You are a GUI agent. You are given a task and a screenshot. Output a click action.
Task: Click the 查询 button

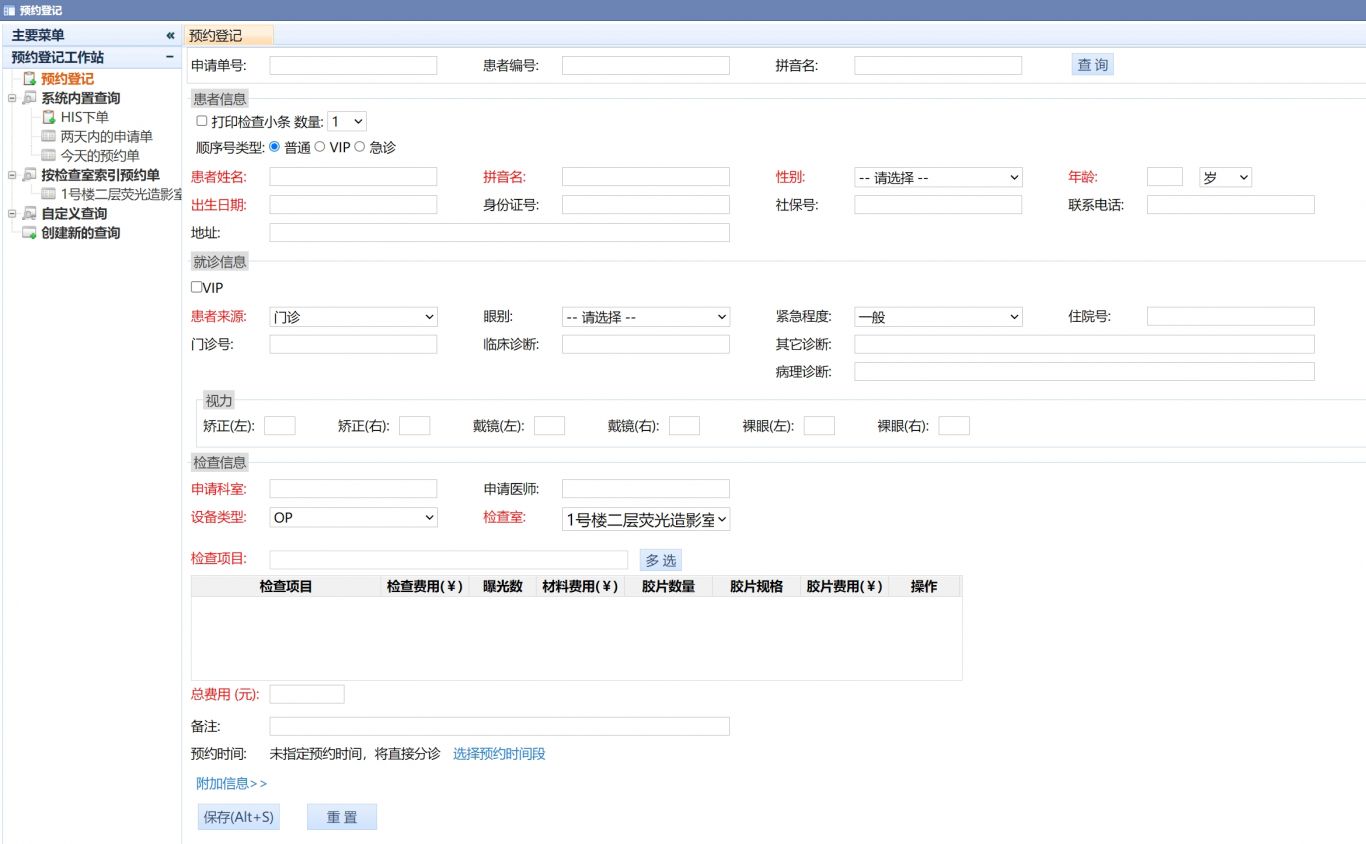[x=1092, y=65]
